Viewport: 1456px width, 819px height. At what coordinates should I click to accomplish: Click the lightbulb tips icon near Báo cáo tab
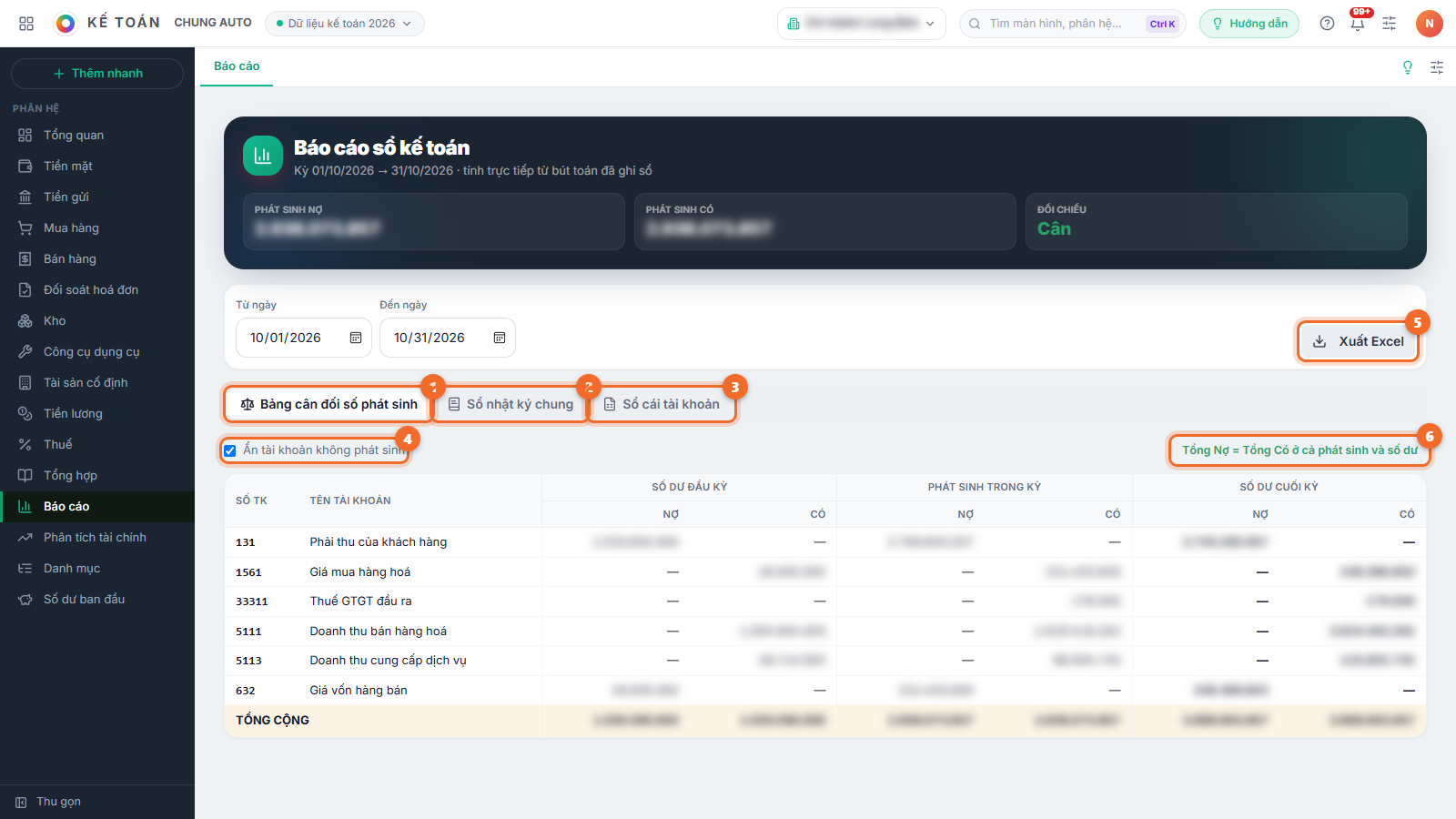[x=1408, y=67]
